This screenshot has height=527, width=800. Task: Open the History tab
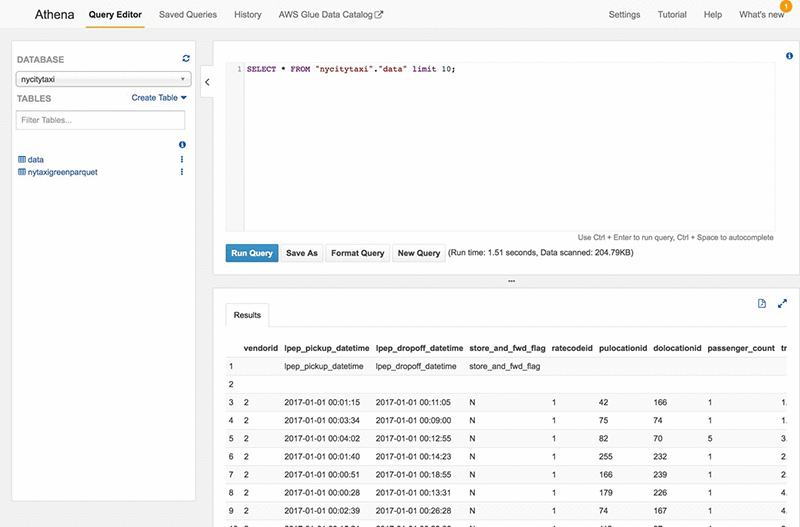click(x=247, y=15)
